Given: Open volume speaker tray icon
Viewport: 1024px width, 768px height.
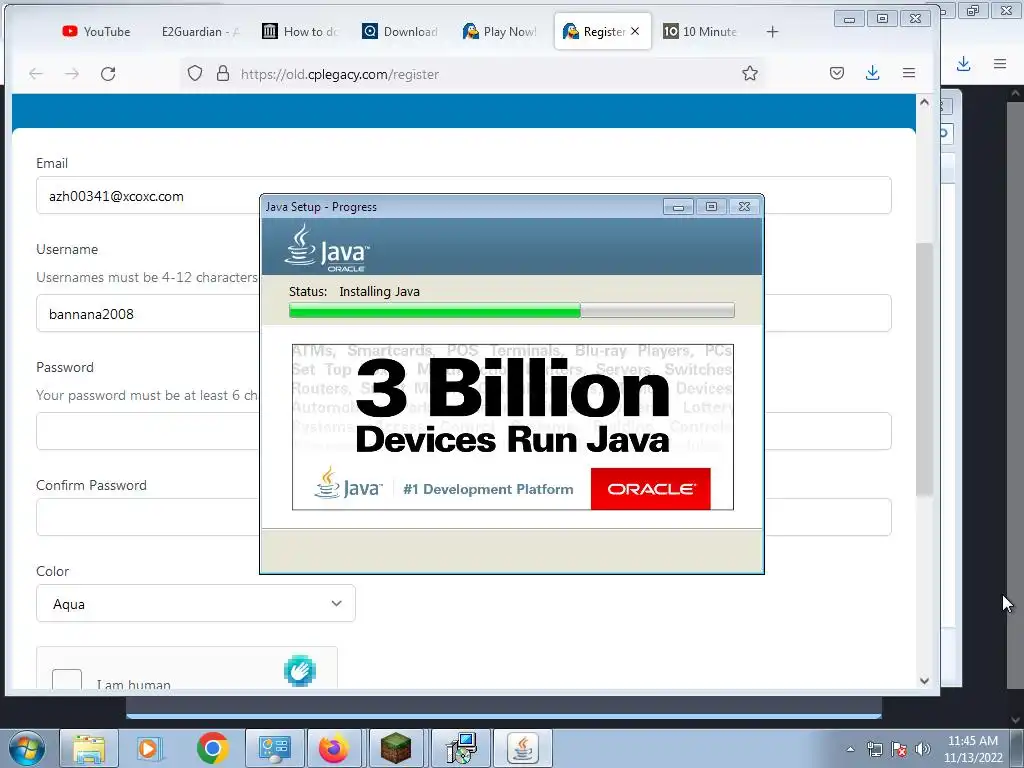Looking at the screenshot, I should 922,749.
